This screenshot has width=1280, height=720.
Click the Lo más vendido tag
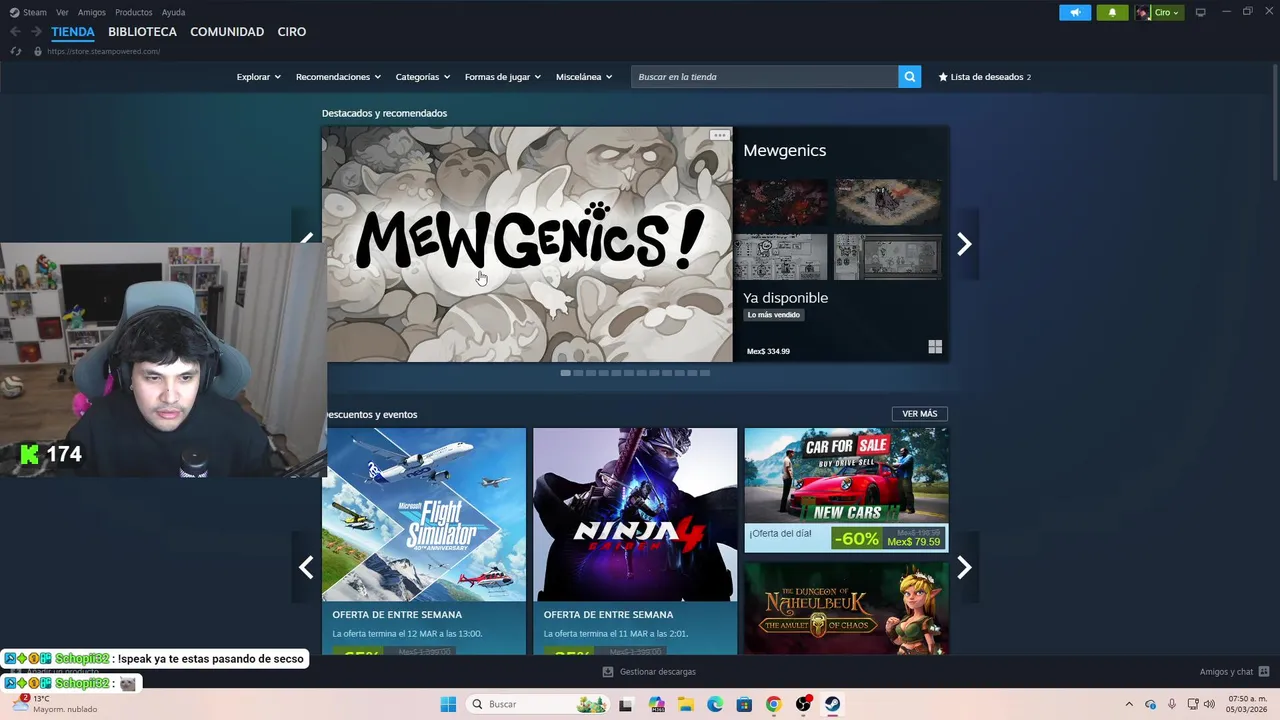click(774, 315)
